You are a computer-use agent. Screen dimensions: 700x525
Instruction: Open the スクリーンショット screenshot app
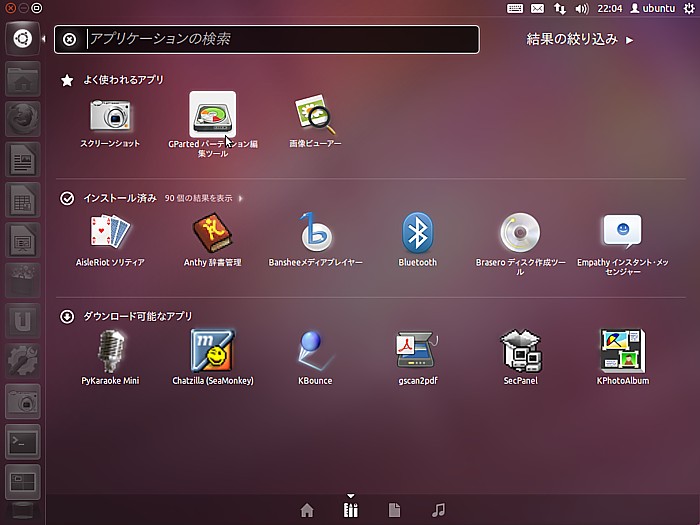point(110,122)
